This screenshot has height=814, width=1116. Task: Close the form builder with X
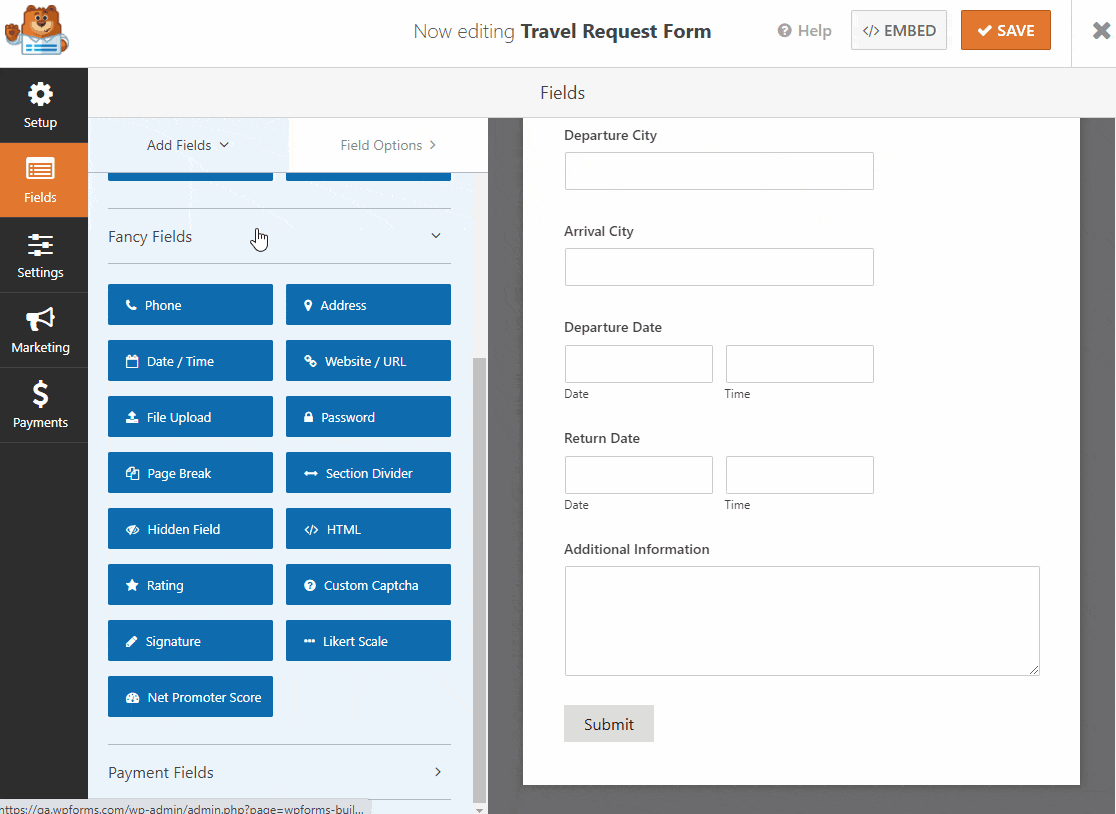pyautogui.click(x=1100, y=31)
